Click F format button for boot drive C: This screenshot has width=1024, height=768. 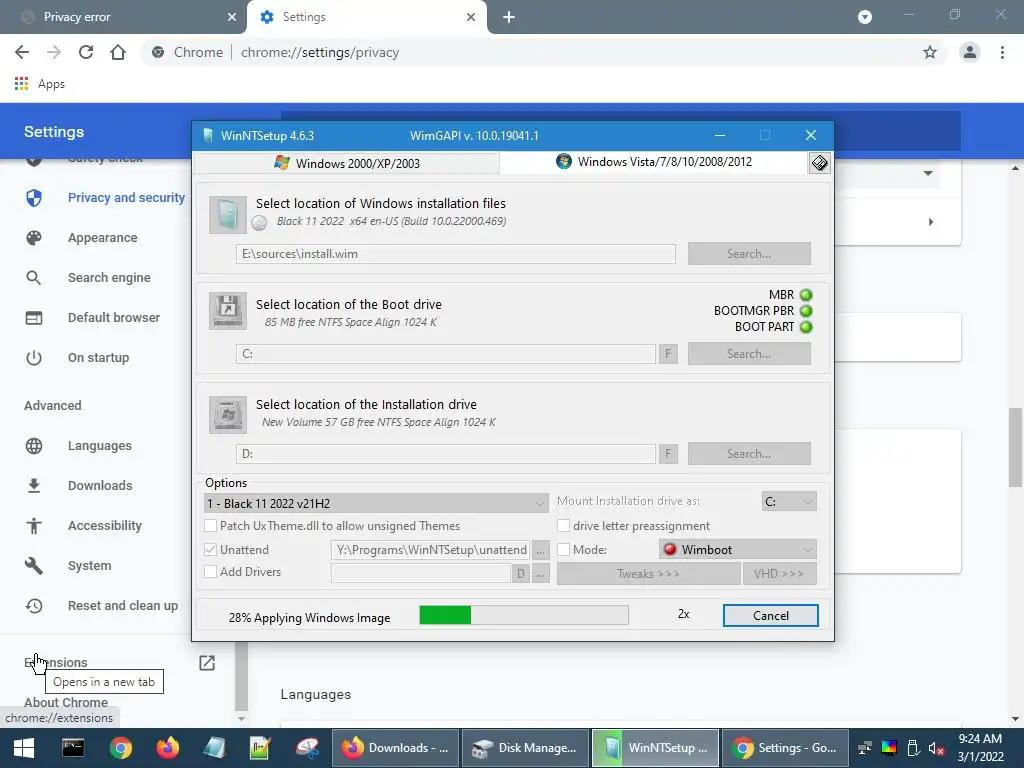668,354
